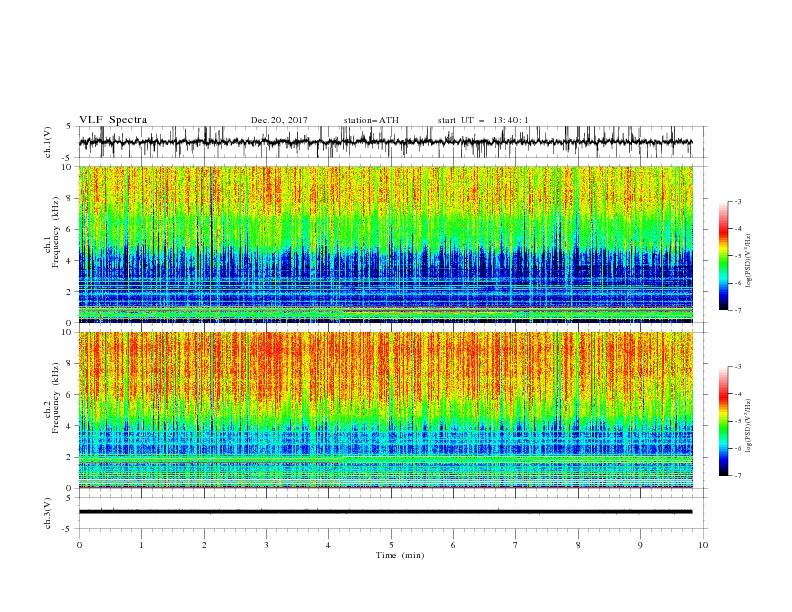Click the "ch.3(V)" waveform axis label
792x612 pixels.
tap(48, 513)
